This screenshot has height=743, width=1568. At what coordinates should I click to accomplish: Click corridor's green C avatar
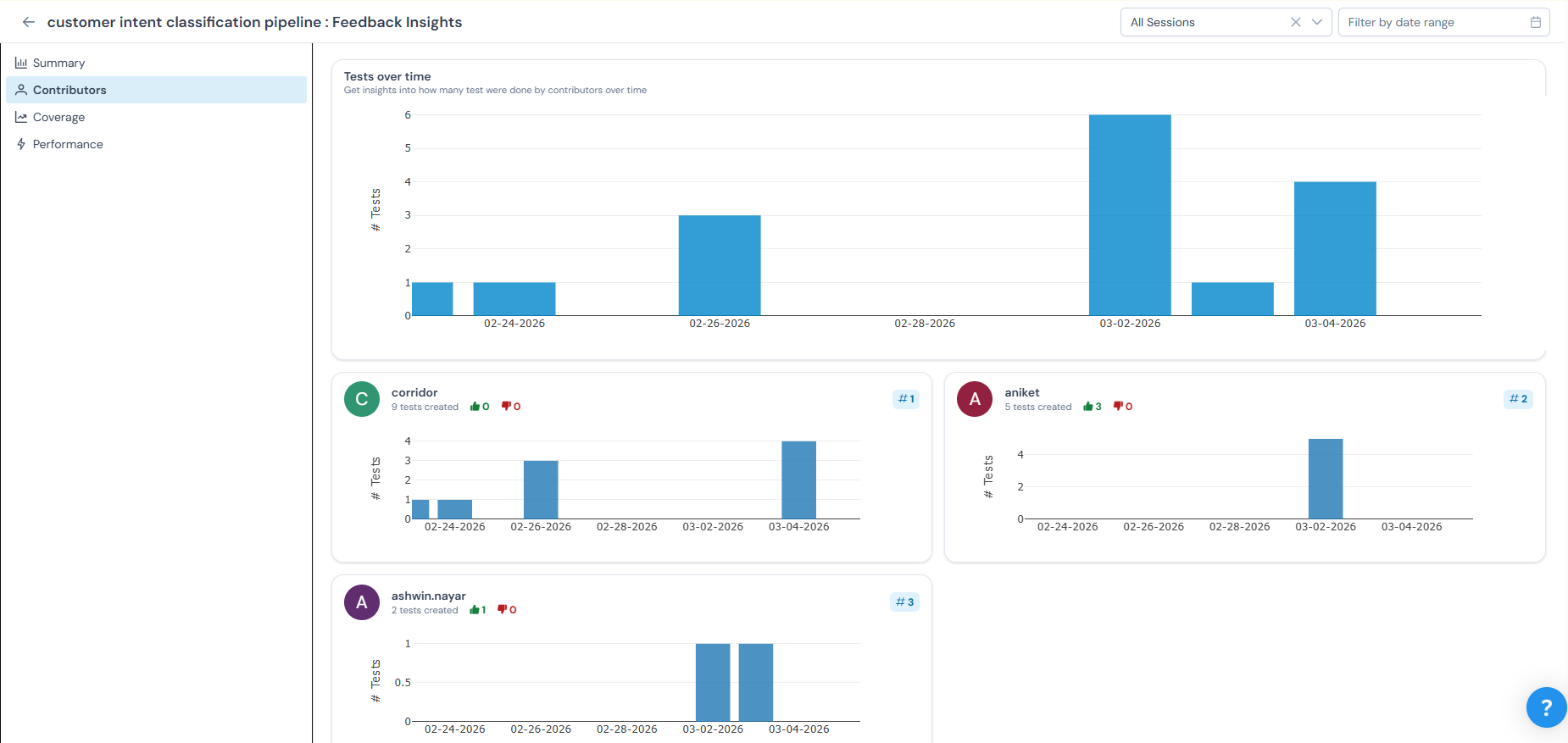click(362, 399)
